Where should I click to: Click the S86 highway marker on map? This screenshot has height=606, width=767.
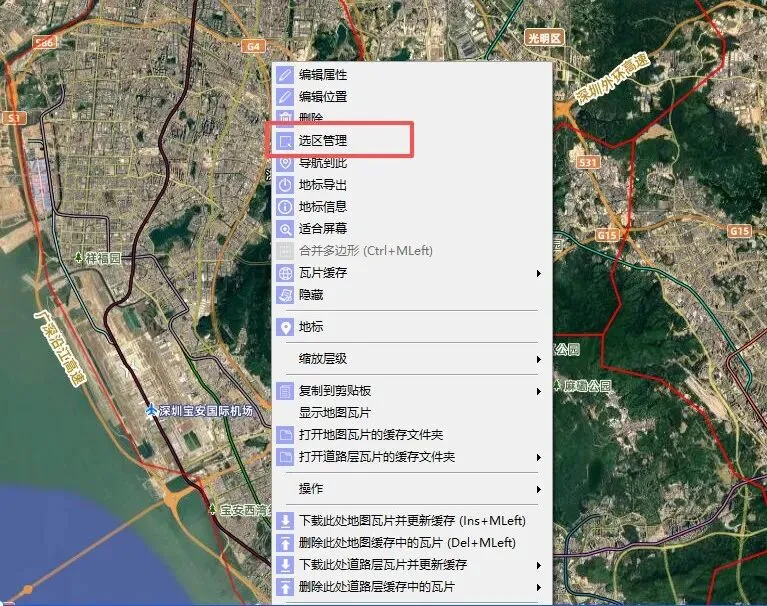point(45,43)
